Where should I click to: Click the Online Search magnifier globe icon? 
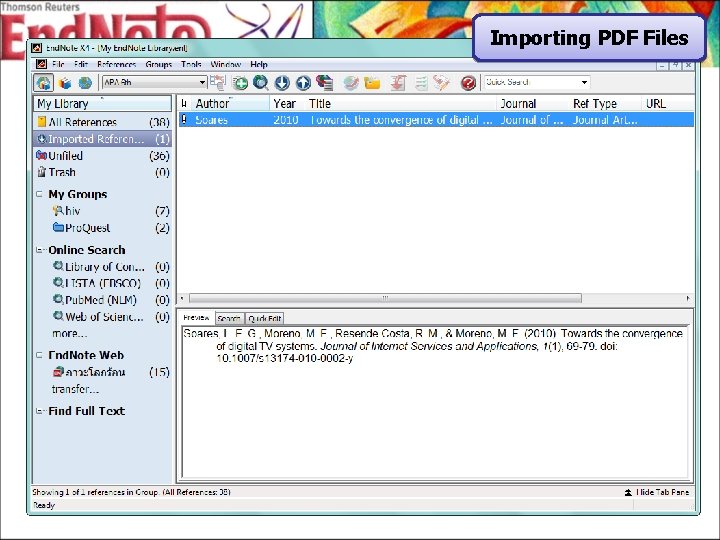coord(260,83)
